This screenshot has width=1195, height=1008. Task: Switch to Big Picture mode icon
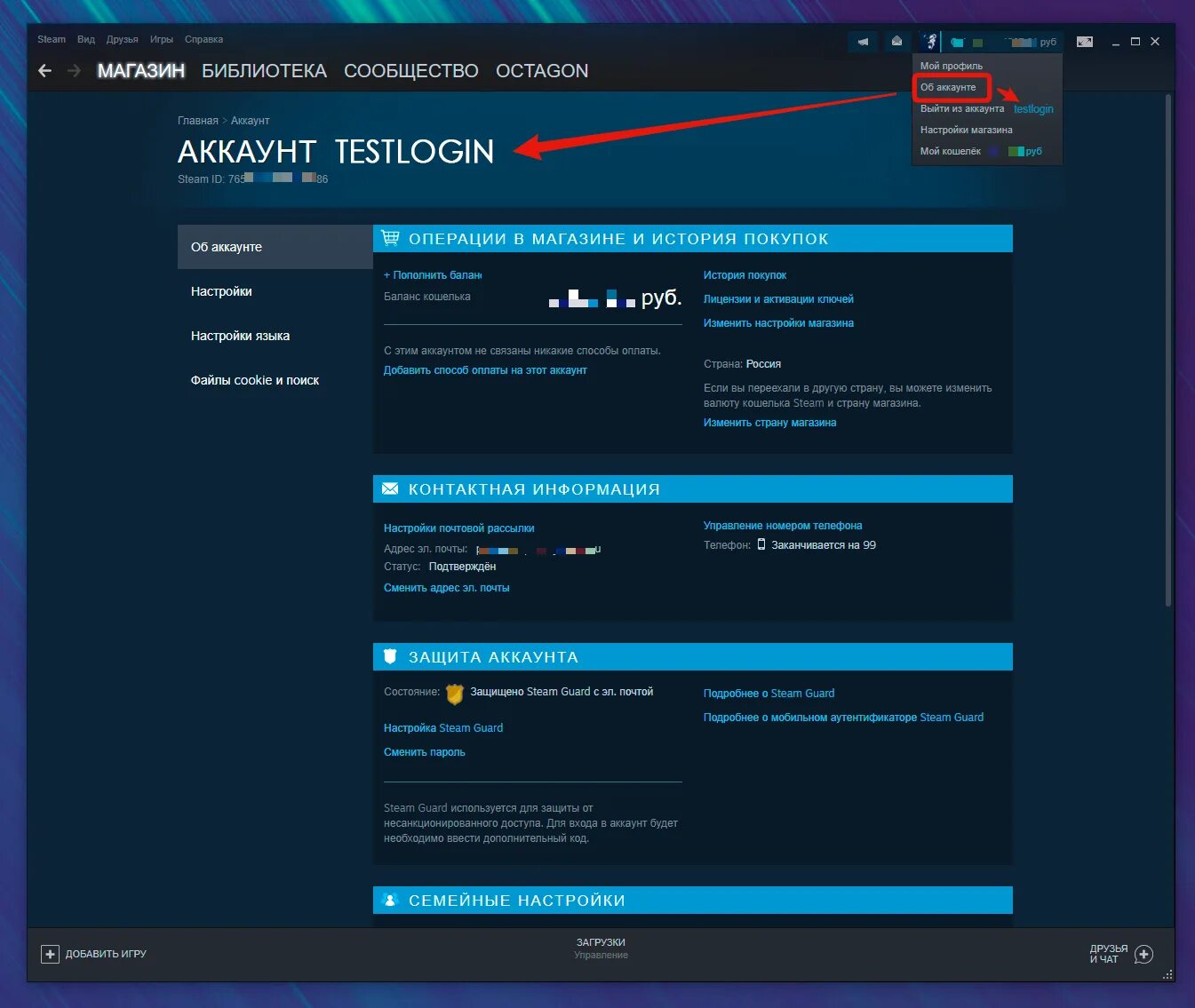[1085, 42]
